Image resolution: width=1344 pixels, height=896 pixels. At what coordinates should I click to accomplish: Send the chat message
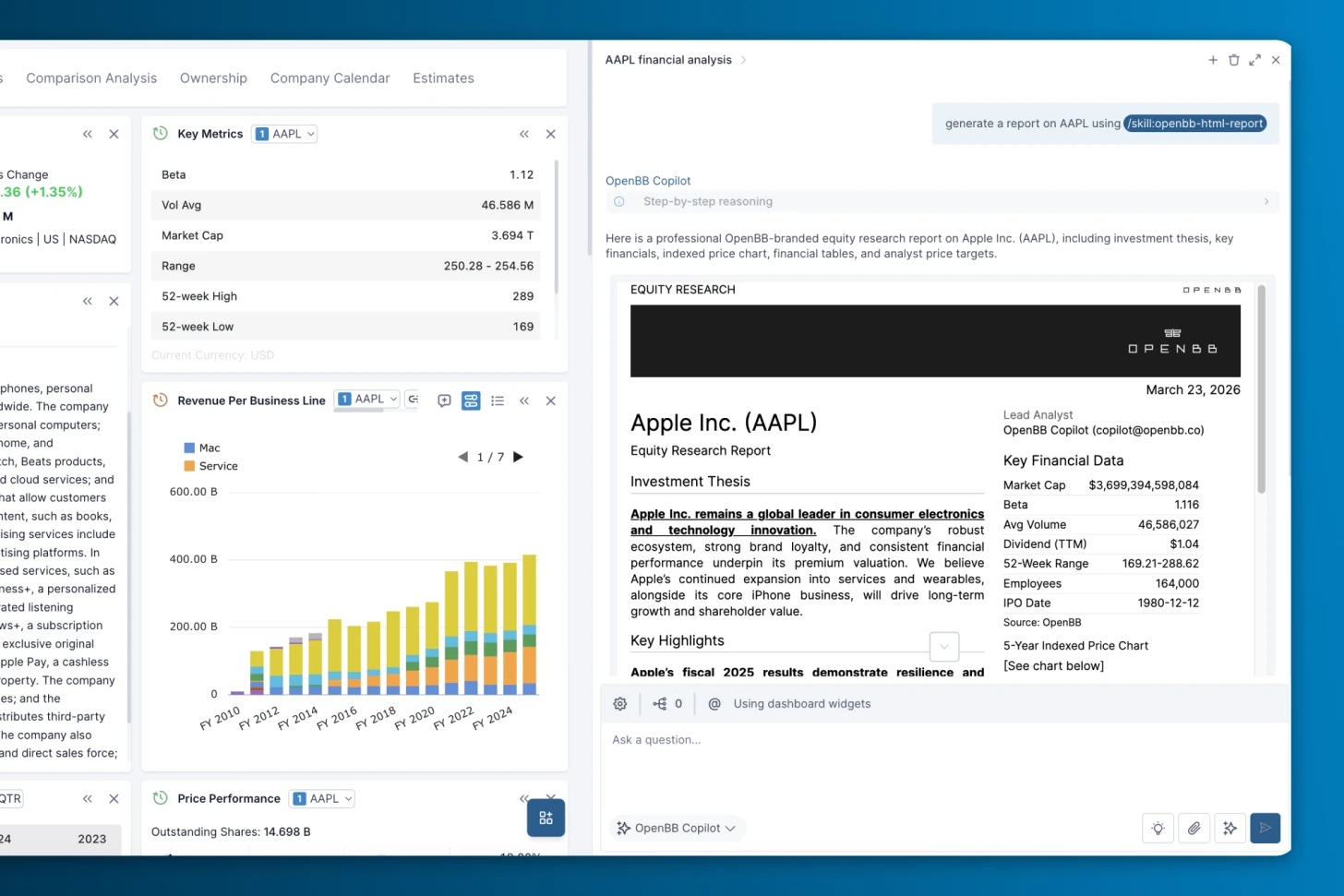1266,829
